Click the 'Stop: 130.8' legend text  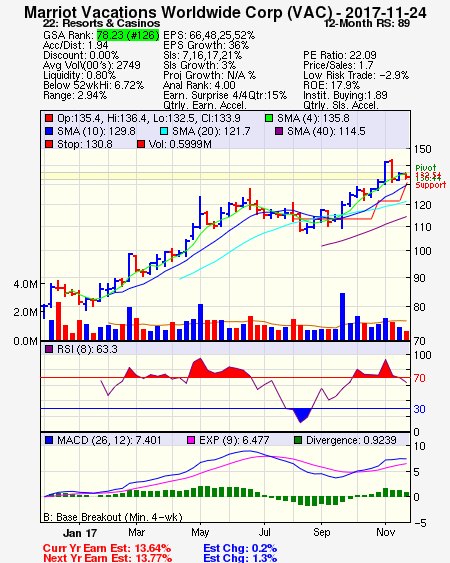click(85, 144)
